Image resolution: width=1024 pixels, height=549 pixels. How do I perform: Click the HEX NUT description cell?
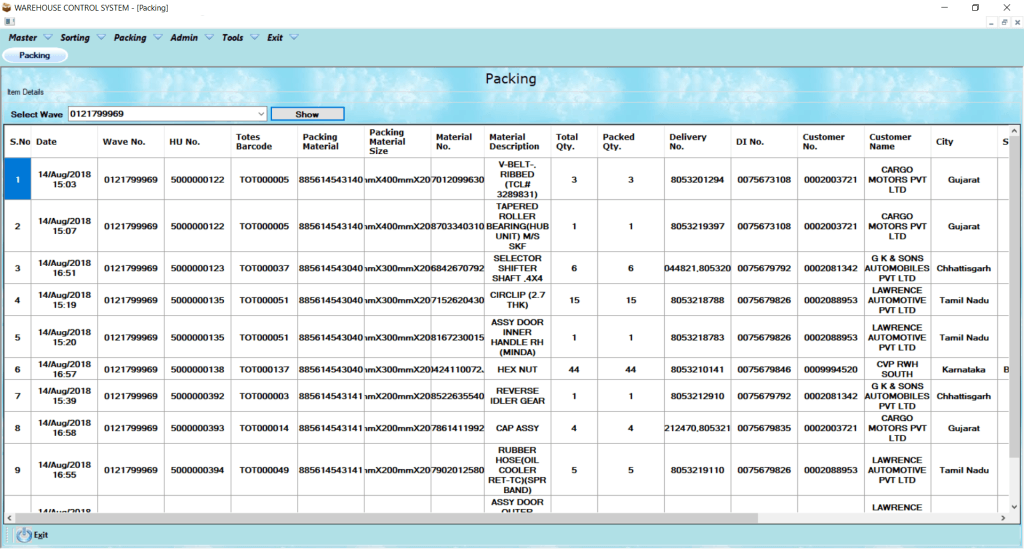click(x=517, y=369)
